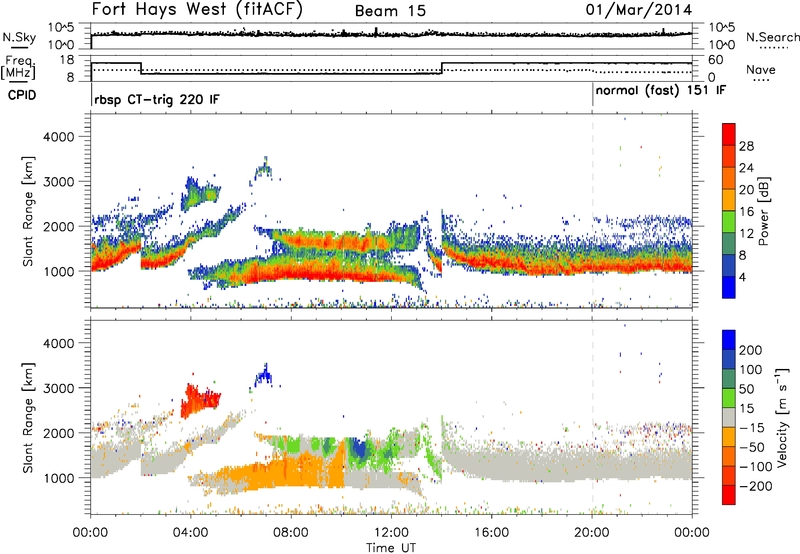
Task: Click the frequency axis '18' tick label
Action: pos(67,60)
